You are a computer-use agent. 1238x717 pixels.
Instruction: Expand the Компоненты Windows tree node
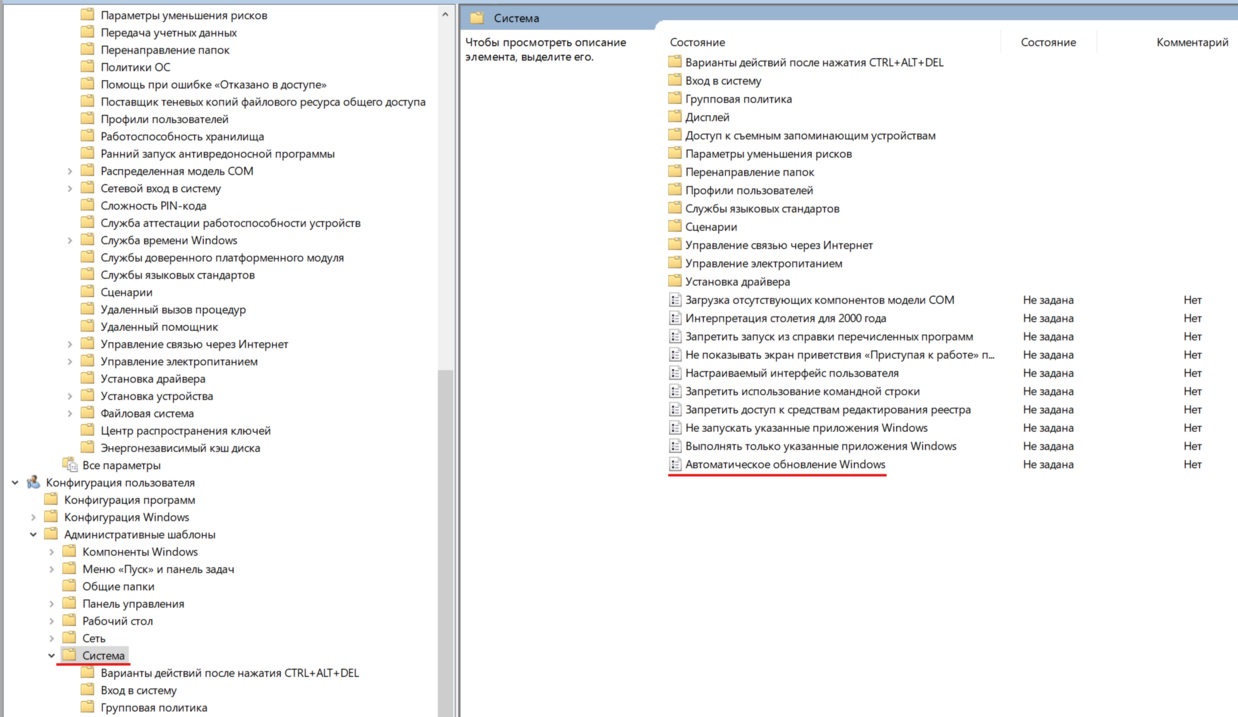(52, 552)
